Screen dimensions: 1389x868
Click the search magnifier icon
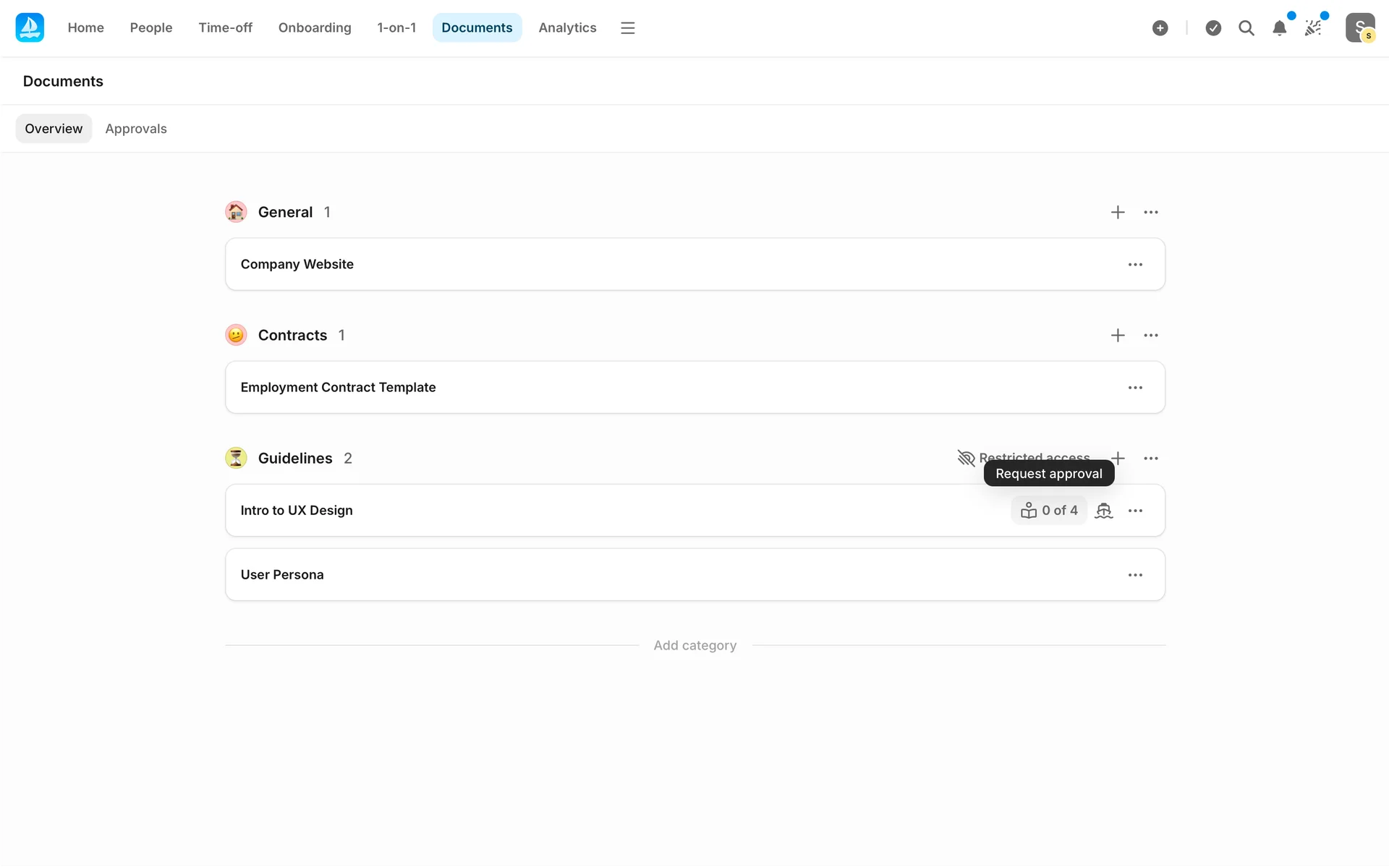pos(1246,28)
